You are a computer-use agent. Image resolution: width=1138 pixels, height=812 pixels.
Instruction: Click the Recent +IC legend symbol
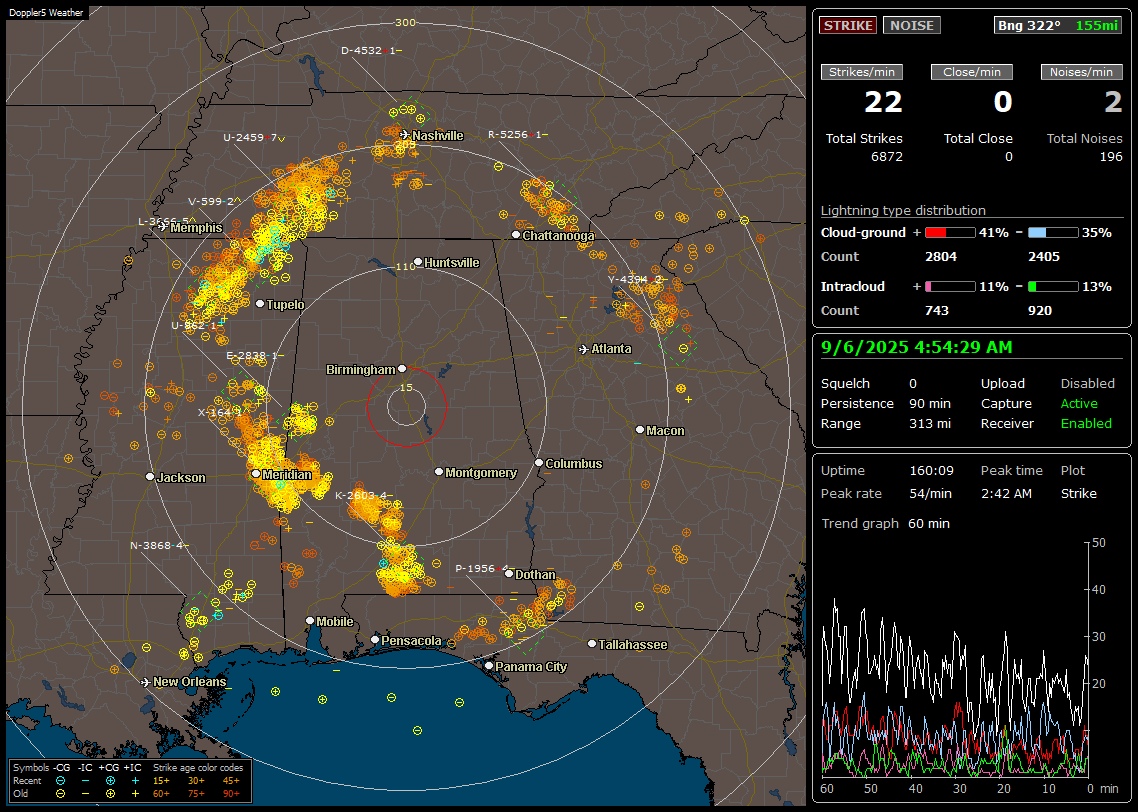coord(135,781)
